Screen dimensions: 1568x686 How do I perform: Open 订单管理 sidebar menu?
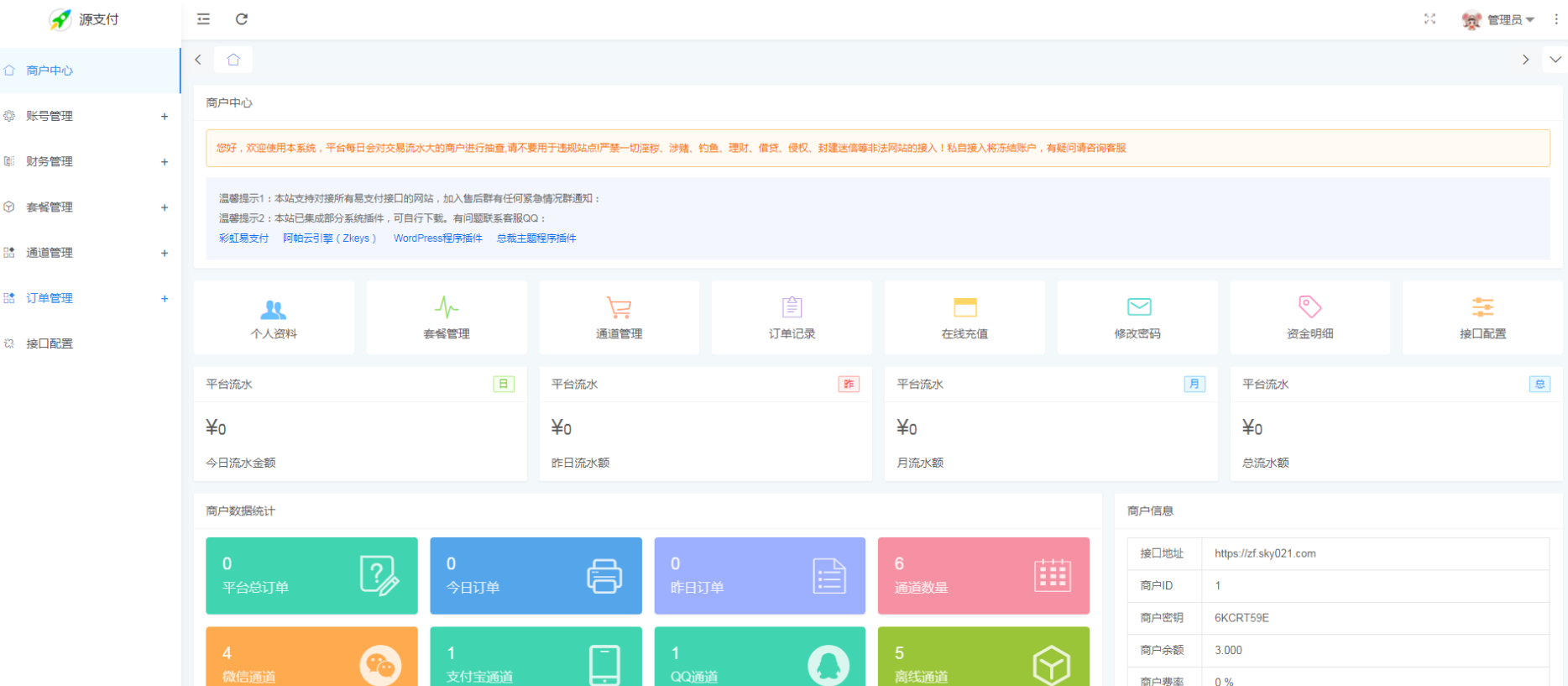point(90,298)
